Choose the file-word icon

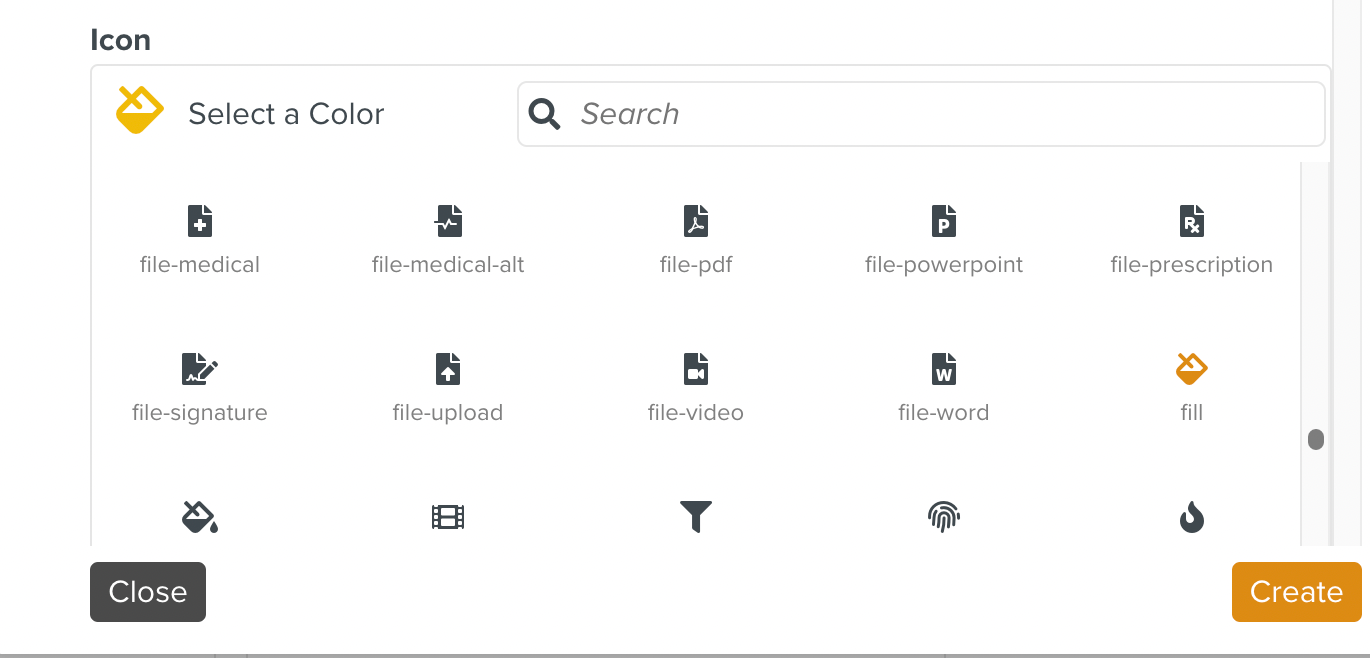[x=944, y=368]
